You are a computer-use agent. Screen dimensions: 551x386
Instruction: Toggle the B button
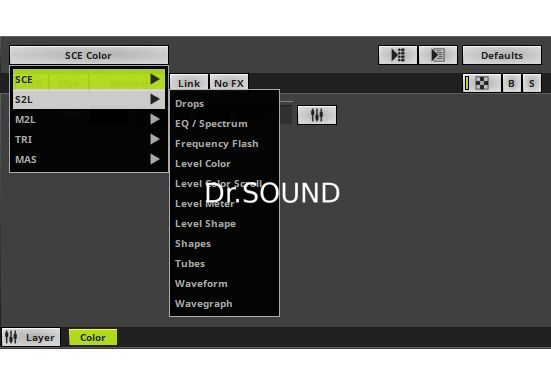pos(511,83)
